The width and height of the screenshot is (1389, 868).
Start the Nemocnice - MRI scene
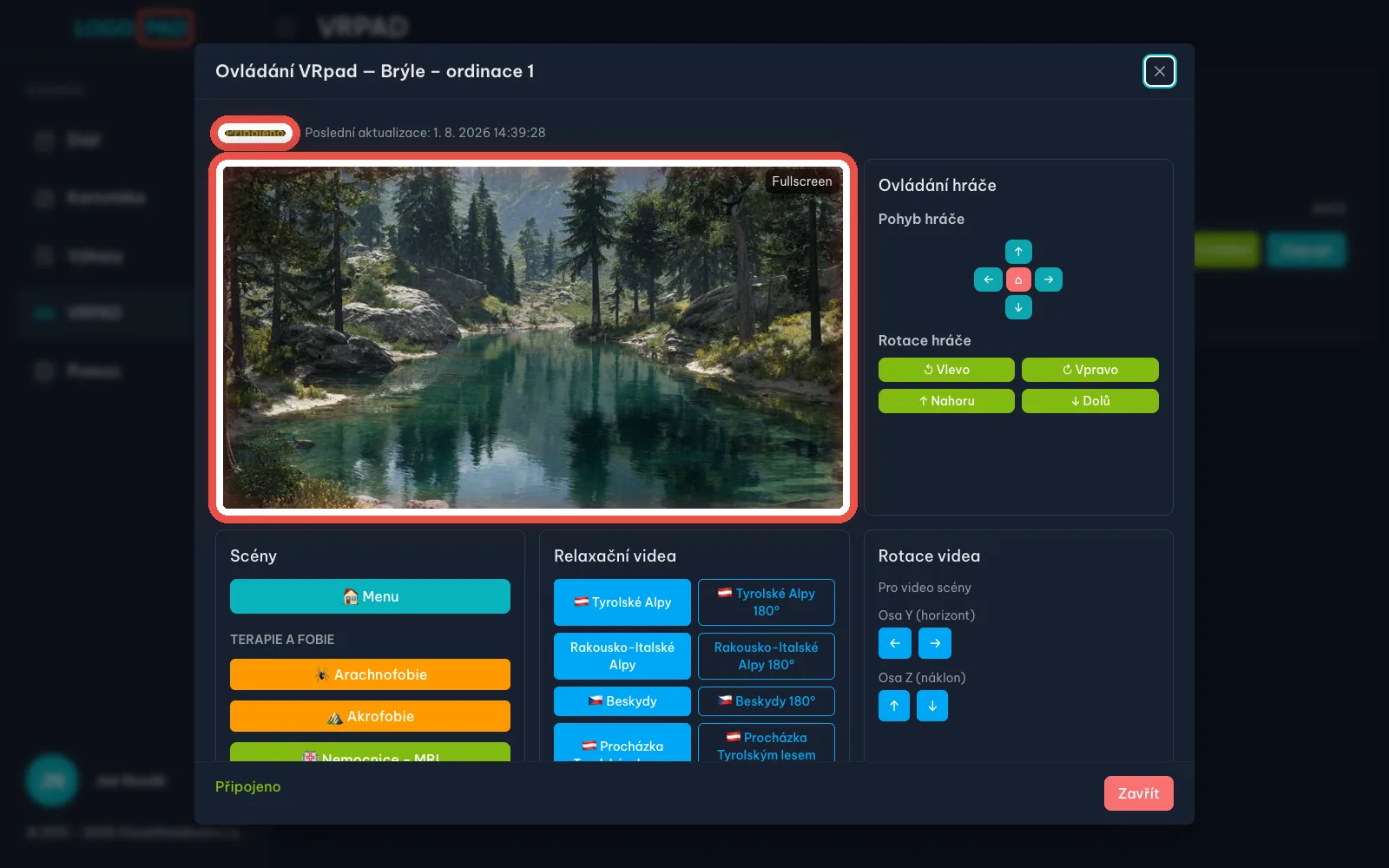point(370,753)
